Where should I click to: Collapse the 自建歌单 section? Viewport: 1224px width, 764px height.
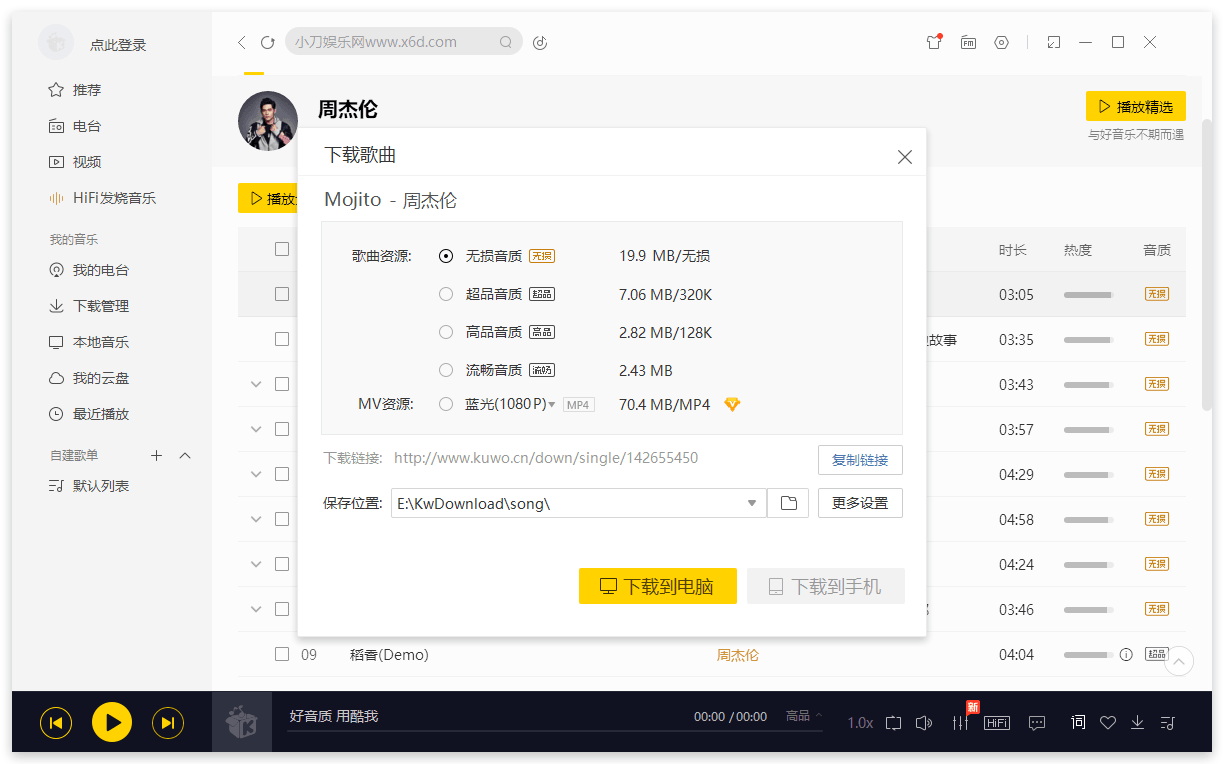tap(184, 455)
